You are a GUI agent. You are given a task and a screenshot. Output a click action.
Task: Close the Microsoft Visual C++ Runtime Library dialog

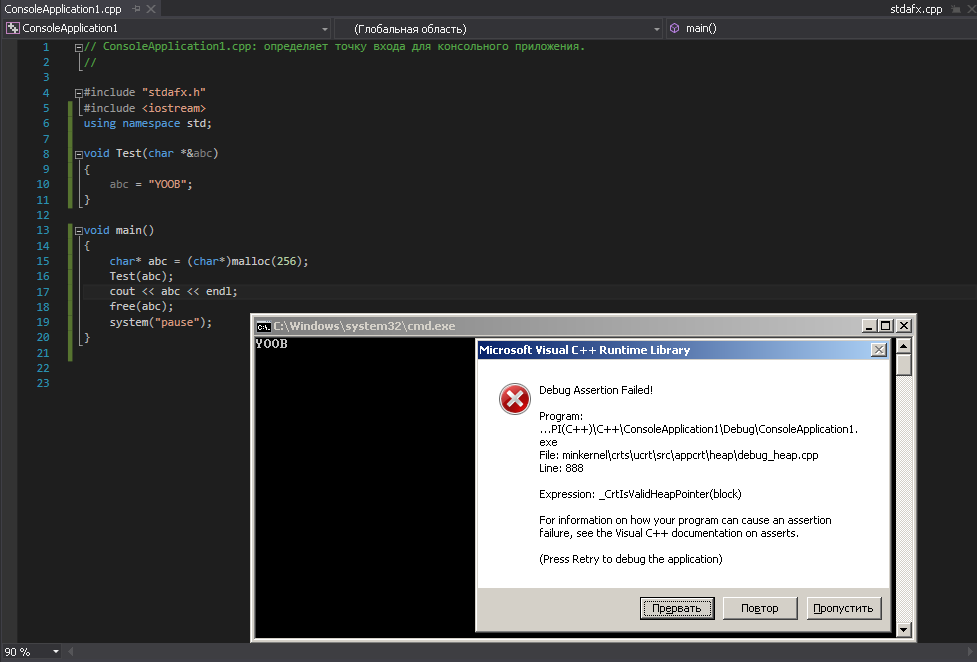tap(879, 350)
